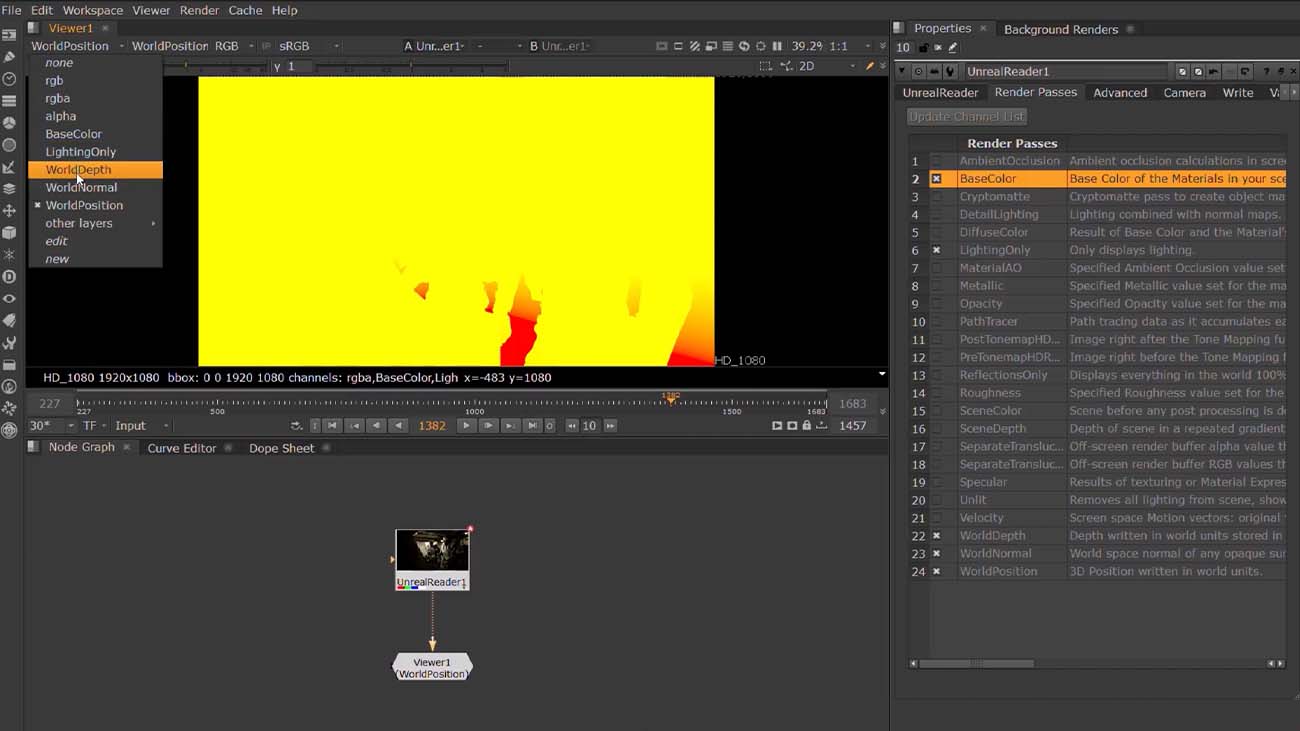Open the Workspace menu
Image resolution: width=1300 pixels, height=731 pixels.
coord(92,10)
